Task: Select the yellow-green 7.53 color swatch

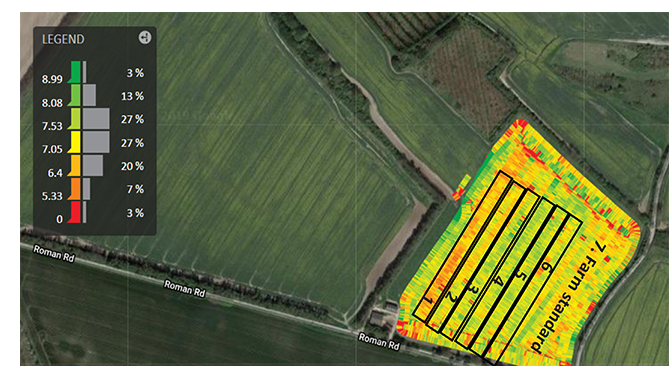Action: click(75, 118)
